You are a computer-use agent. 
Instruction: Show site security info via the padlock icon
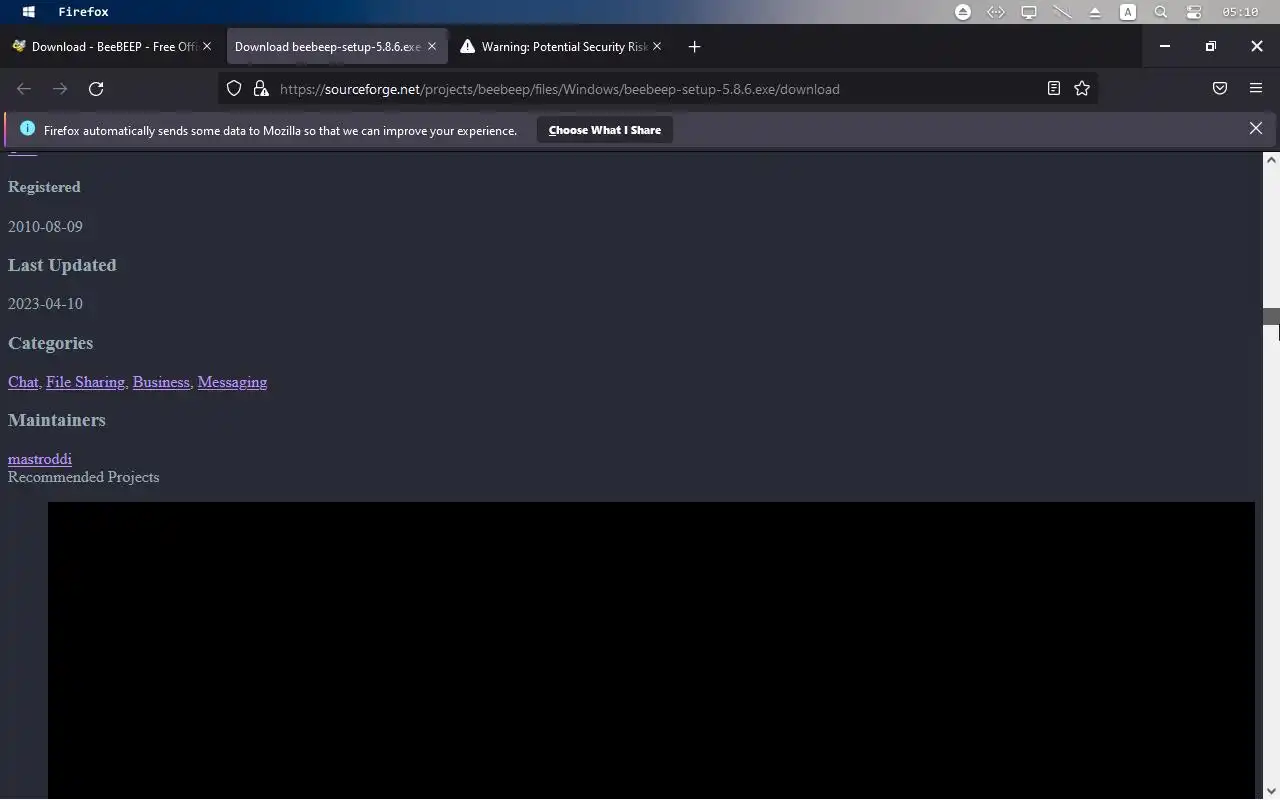261,88
